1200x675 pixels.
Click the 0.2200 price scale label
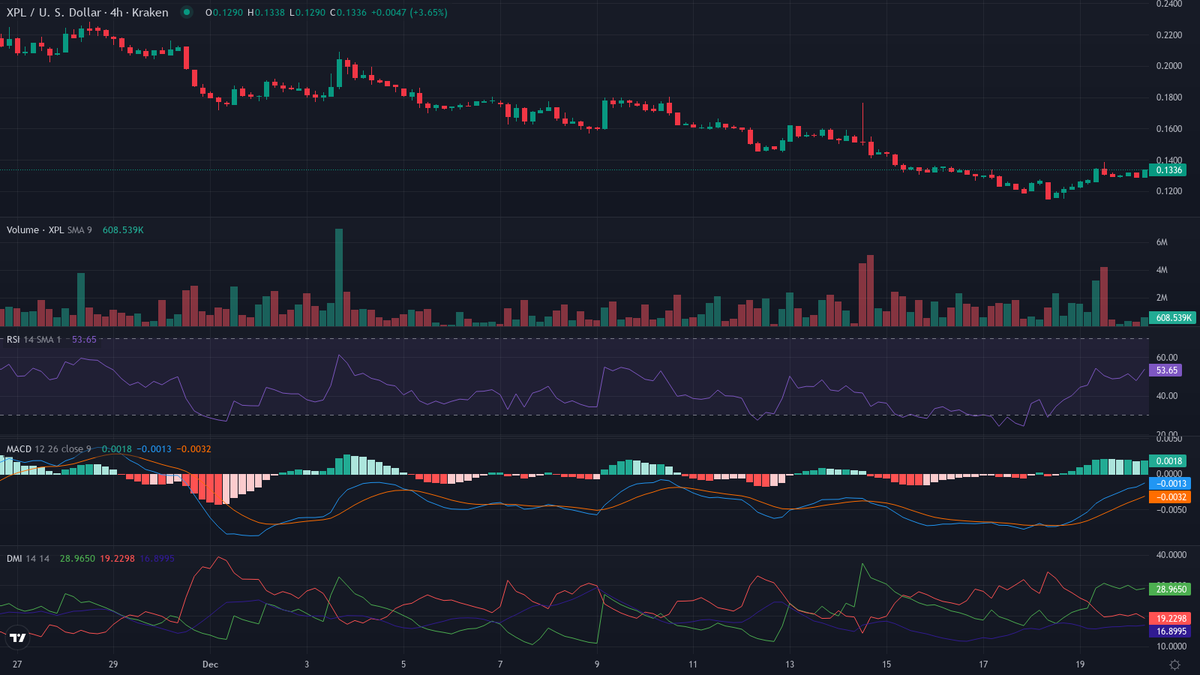click(1168, 35)
